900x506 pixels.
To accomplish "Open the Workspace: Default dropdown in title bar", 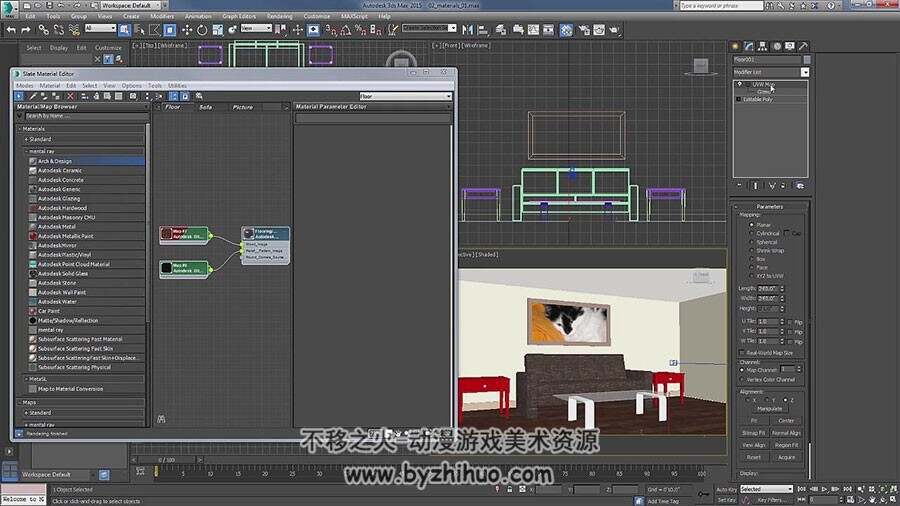I will point(133,5).
